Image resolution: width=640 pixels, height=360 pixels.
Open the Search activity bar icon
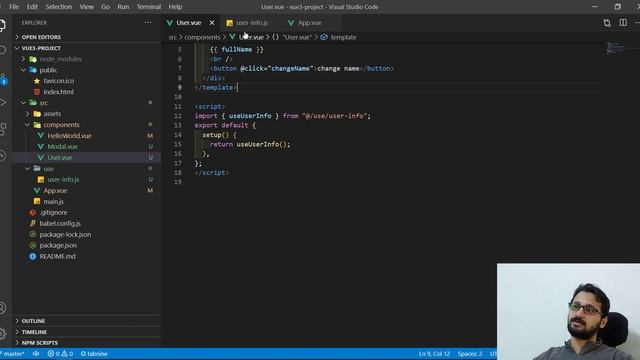(2, 51)
